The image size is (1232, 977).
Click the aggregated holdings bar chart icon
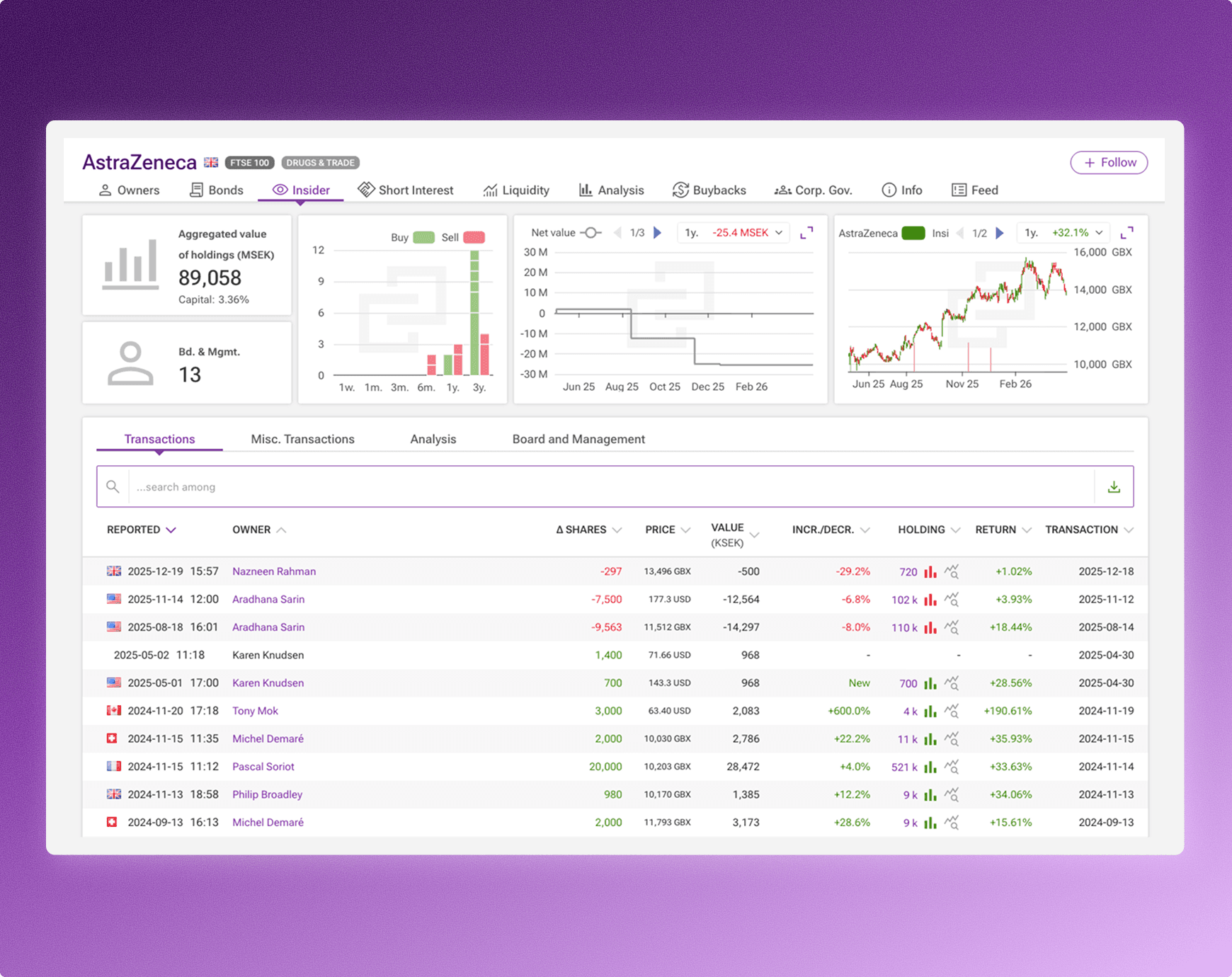coord(131,265)
